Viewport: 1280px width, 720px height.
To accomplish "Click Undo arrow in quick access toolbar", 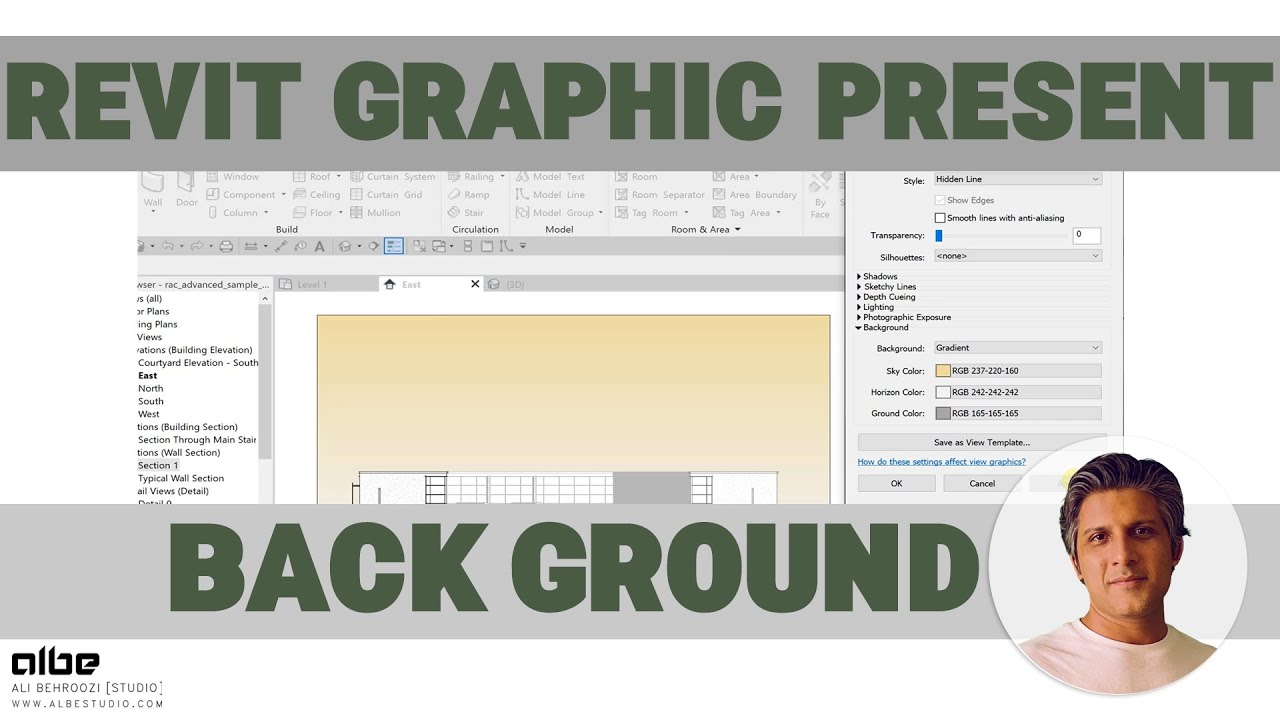I will click(168, 246).
